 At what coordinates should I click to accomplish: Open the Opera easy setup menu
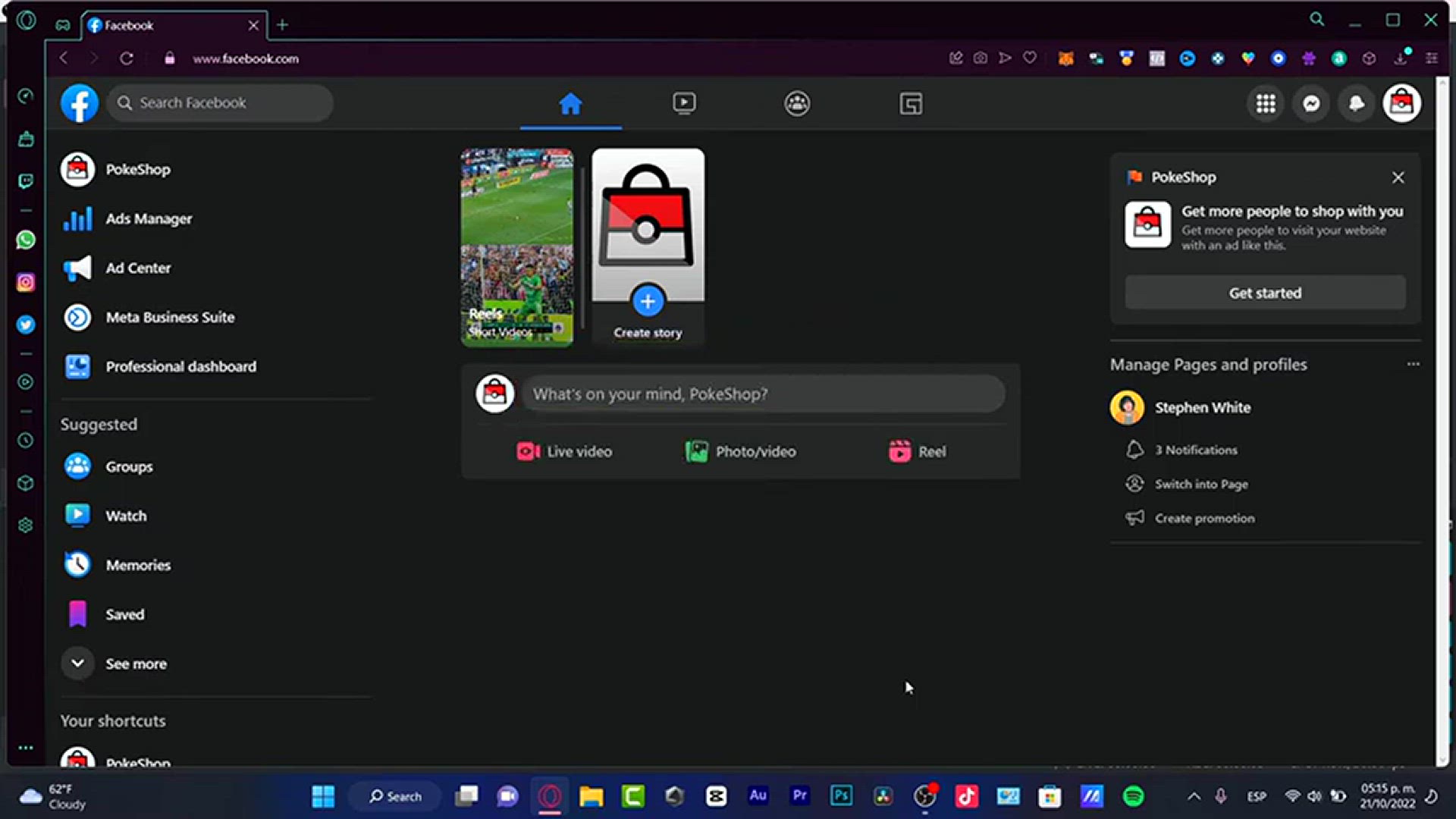coord(1432,58)
